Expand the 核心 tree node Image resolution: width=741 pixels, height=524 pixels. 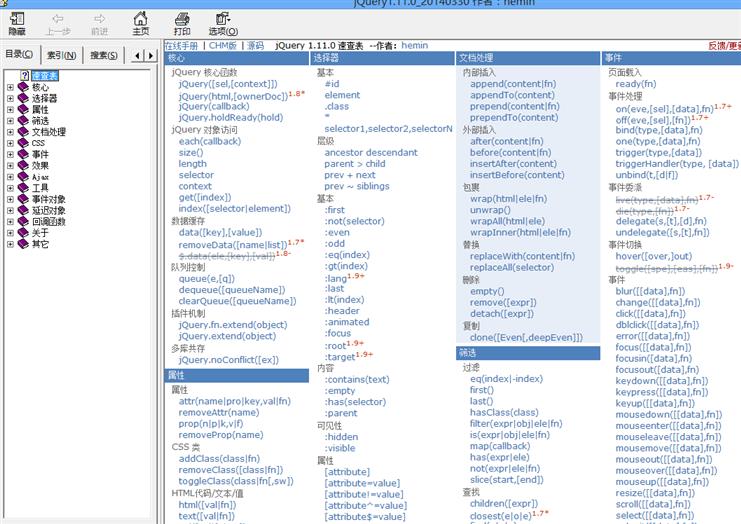(x=10, y=88)
